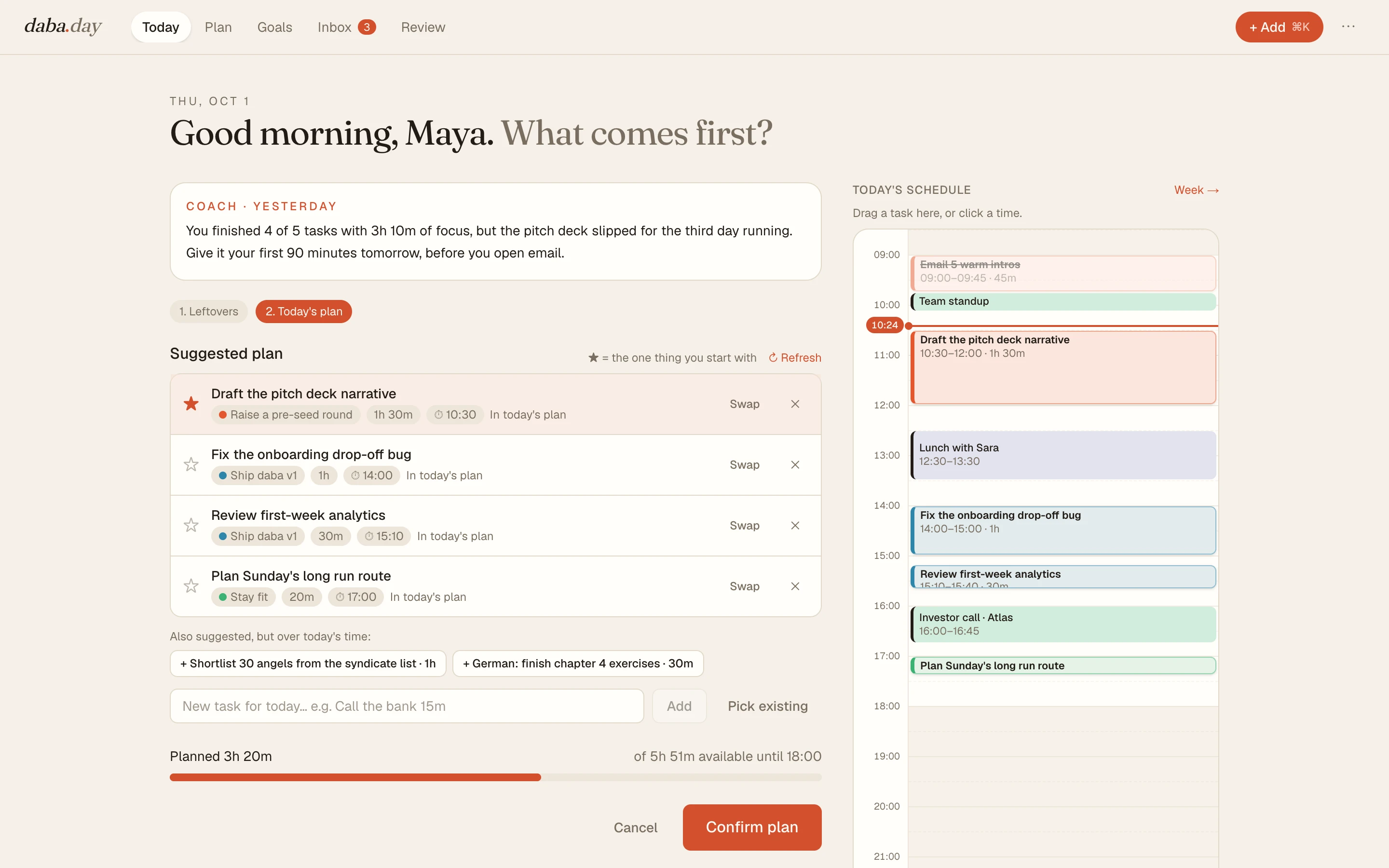The image size is (1389, 868).
Task: Remove Fix the onboarding drop-off bug from plan
Action: 795,465
